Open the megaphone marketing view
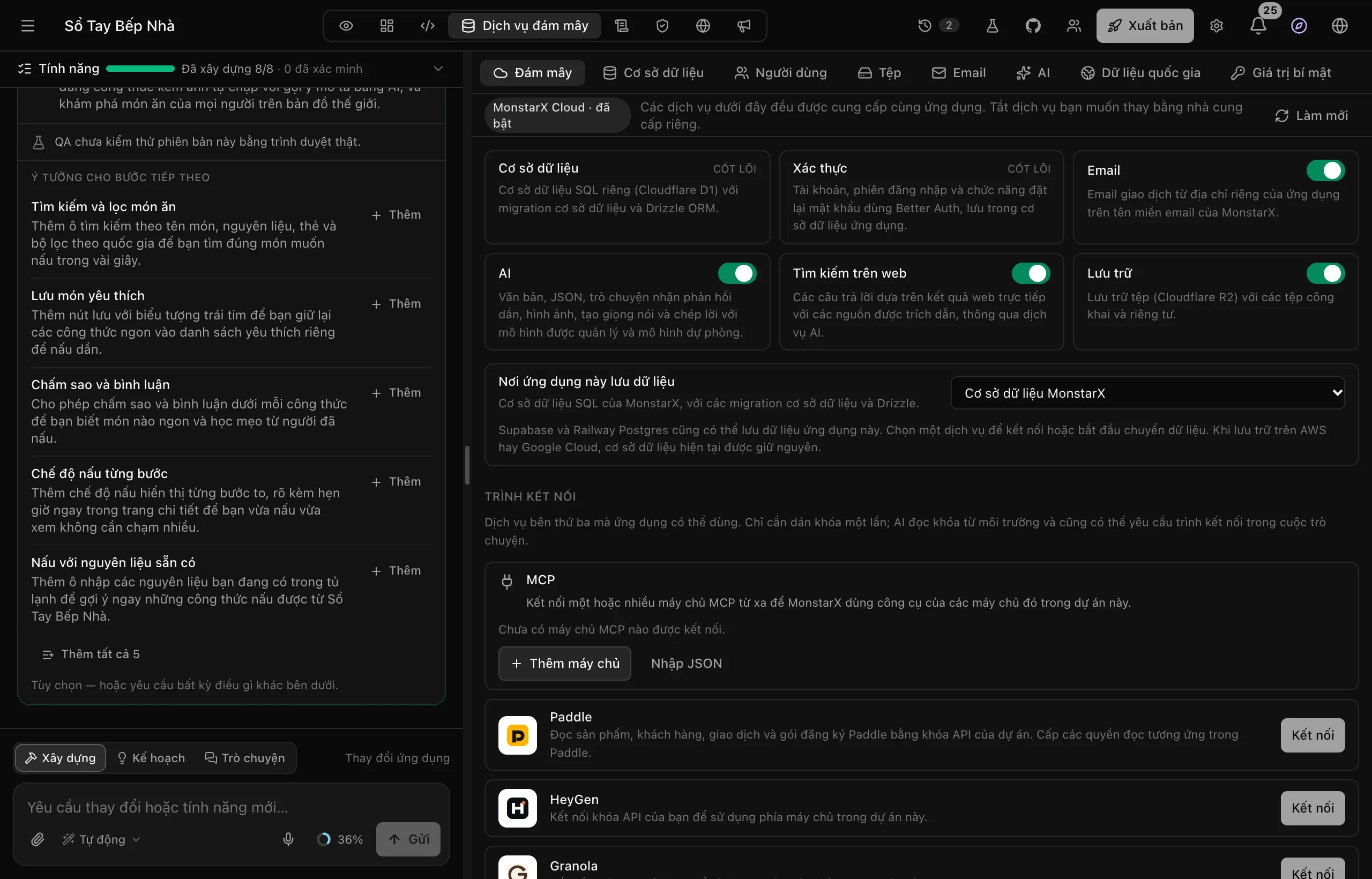The width and height of the screenshot is (1372, 879). (x=744, y=26)
